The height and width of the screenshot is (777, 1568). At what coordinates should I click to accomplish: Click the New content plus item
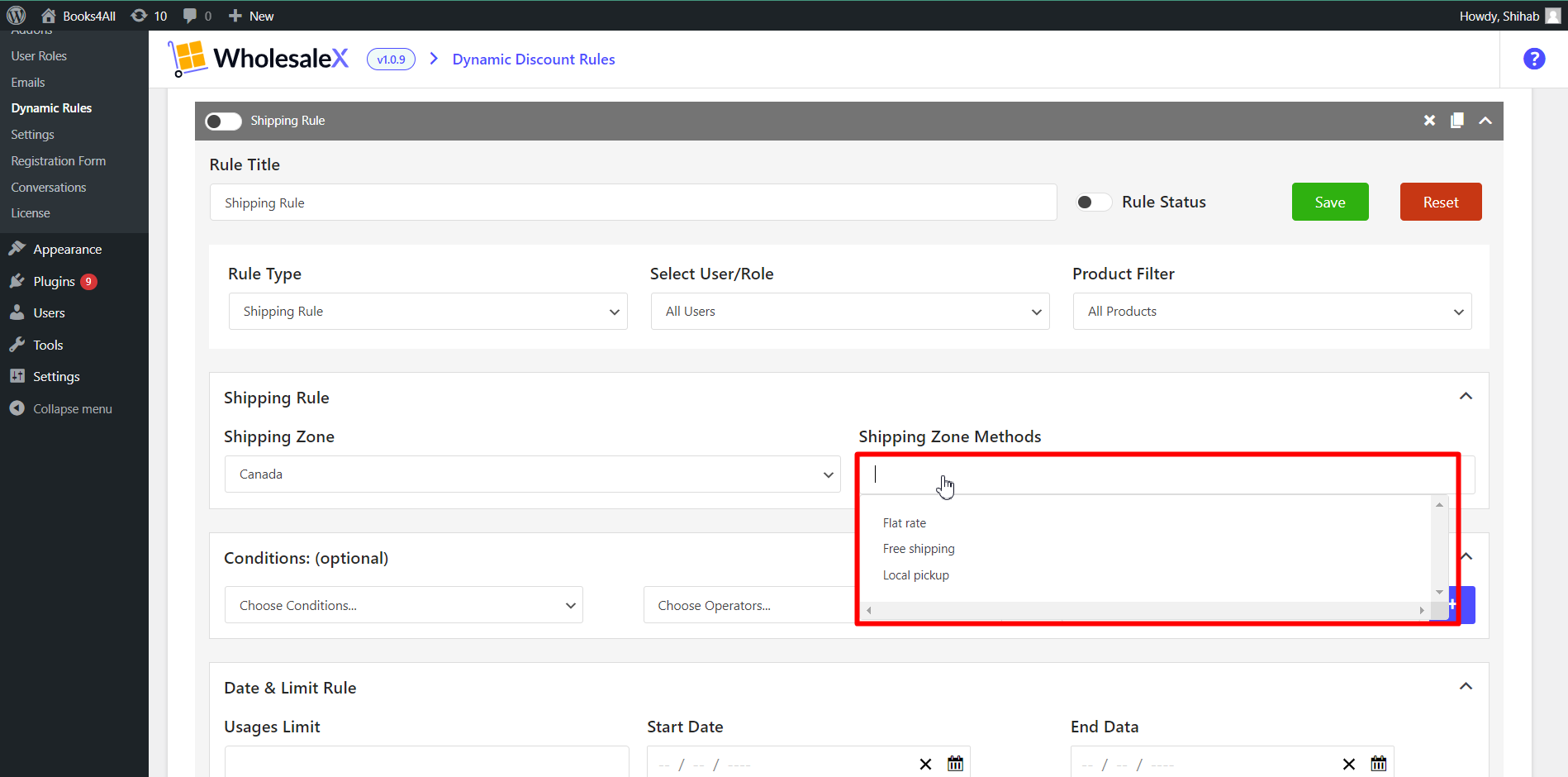point(251,16)
